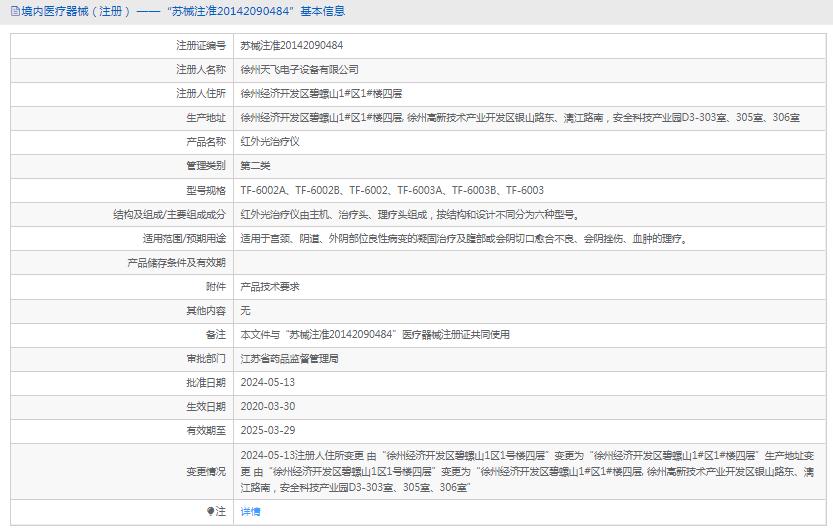This screenshot has height=532, width=833.
Task: Click the 结构及组成/主要组成成分 label
Action: [x=169, y=215]
